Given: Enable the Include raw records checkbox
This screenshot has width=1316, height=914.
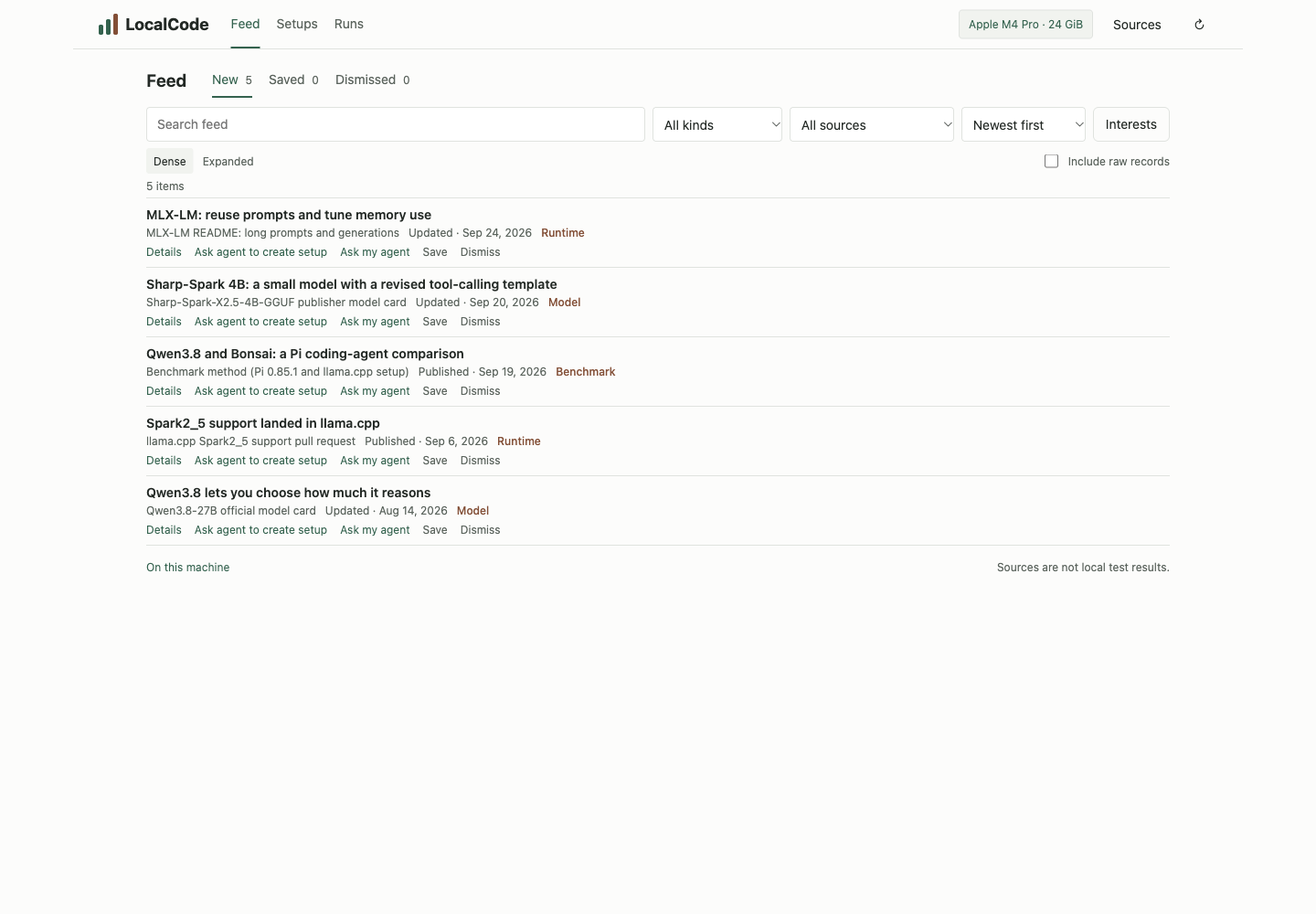Looking at the screenshot, I should point(1052,161).
